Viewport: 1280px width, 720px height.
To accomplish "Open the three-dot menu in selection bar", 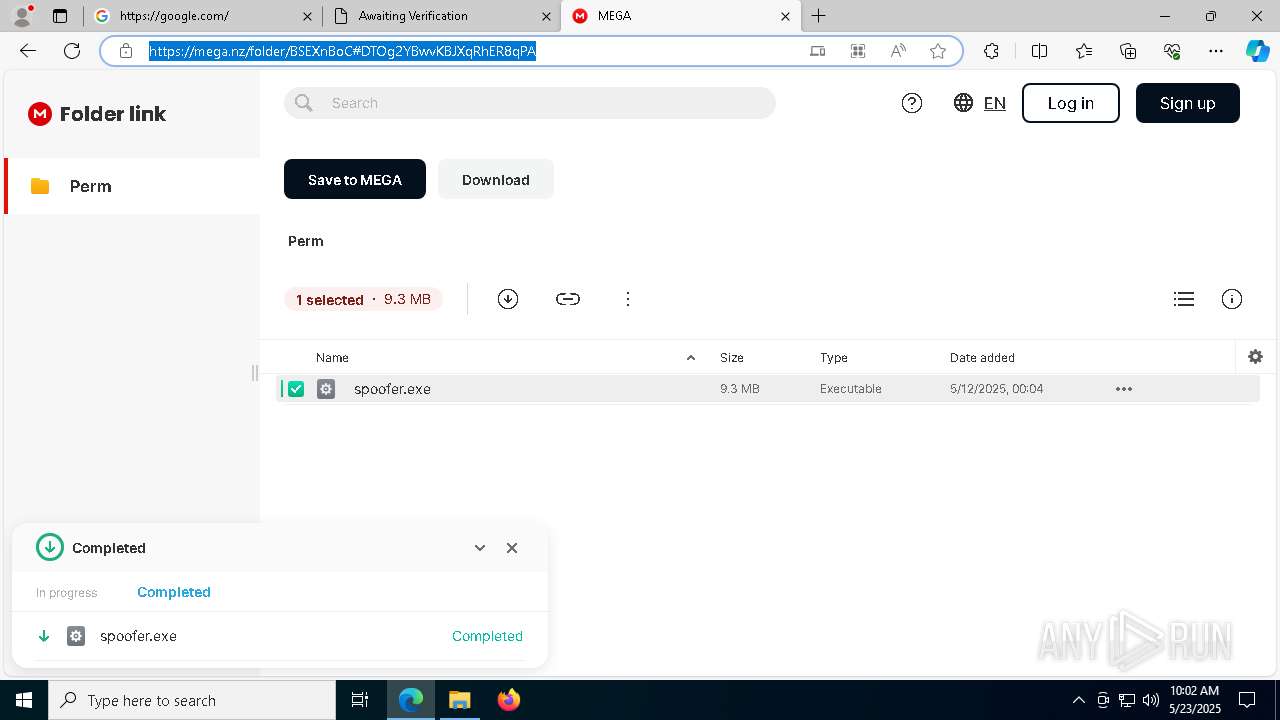I will [628, 299].
